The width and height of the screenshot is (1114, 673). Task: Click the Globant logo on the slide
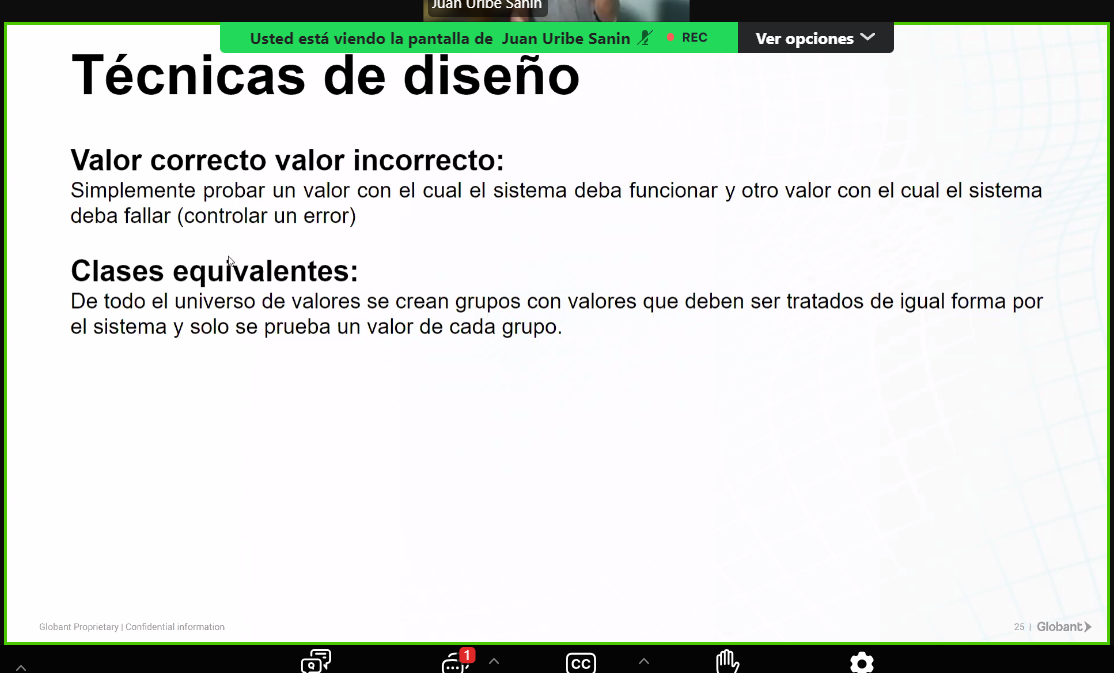pyautogui.click(x=1064, y=627)
